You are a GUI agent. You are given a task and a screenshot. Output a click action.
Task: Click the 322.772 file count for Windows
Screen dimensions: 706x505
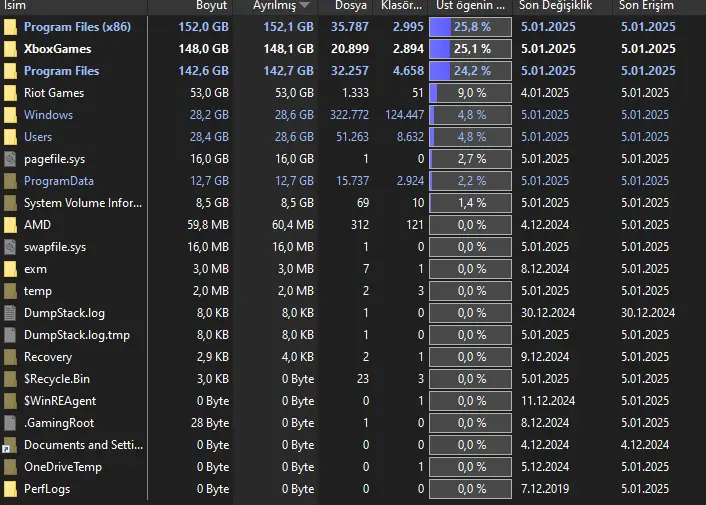(349, 115)
